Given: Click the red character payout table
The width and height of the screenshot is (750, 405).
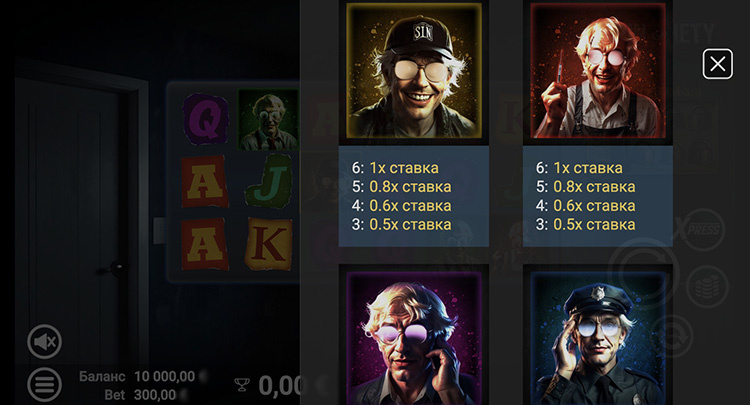Looking at the screenshot, I should (598, 197).
